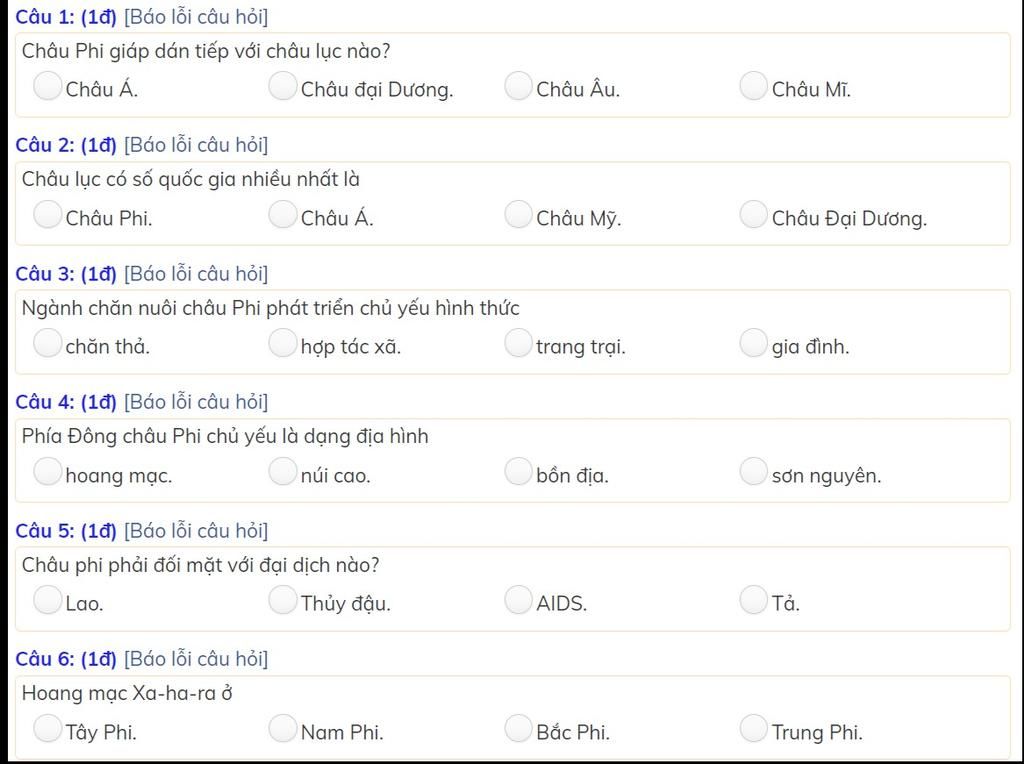Select the 'Châu Á.' answer for Câu 1
The image size is (1024, 764).
coord(48,86)
